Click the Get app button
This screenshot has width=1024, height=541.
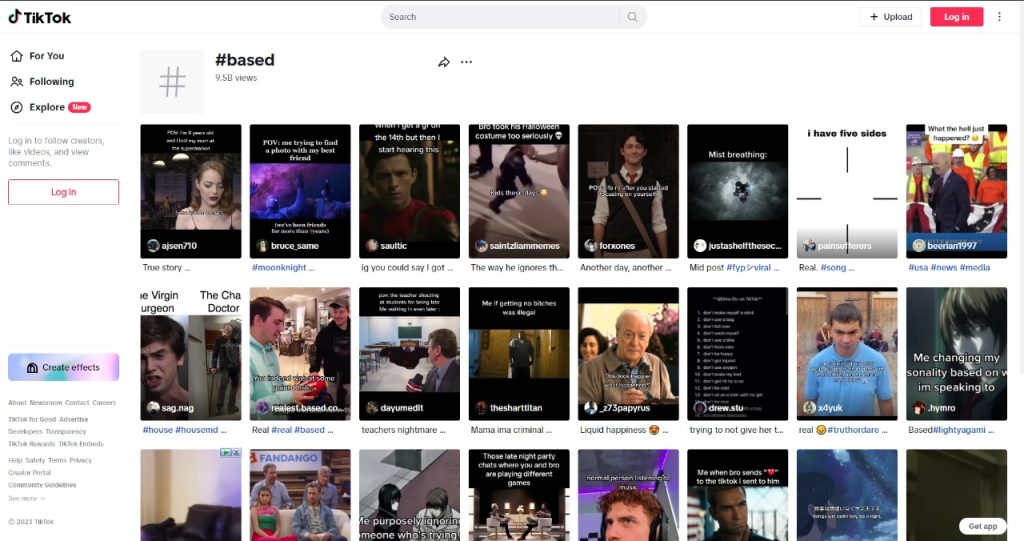pos(983,526)
